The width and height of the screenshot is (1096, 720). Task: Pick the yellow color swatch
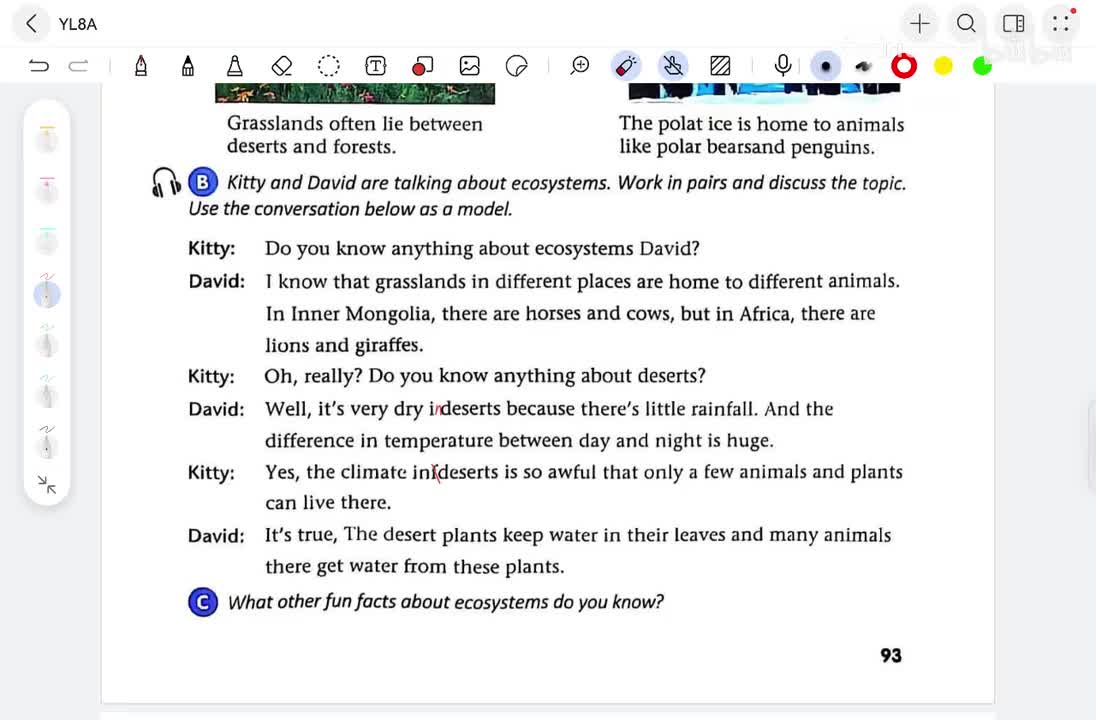(x=943, y=66)
